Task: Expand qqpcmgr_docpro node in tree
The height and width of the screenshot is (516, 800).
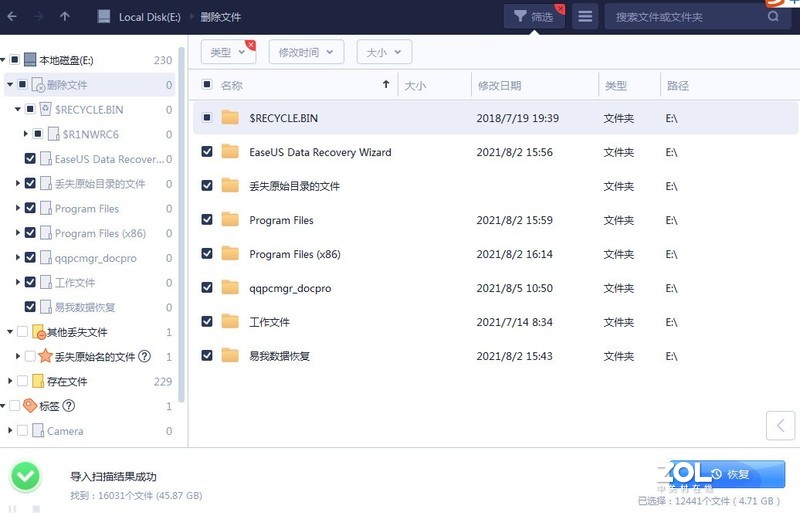Action: point(18,258)
